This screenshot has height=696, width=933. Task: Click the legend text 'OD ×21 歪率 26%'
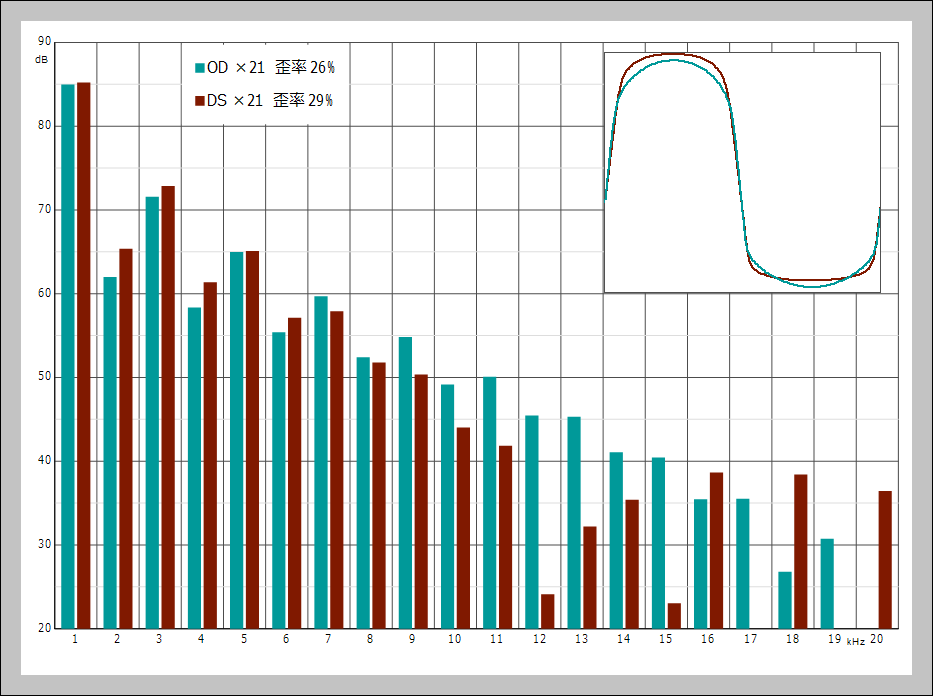click(271, 68)
